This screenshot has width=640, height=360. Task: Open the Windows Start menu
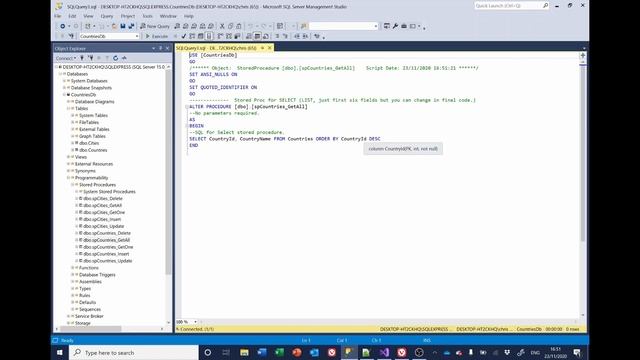[60, 352]
